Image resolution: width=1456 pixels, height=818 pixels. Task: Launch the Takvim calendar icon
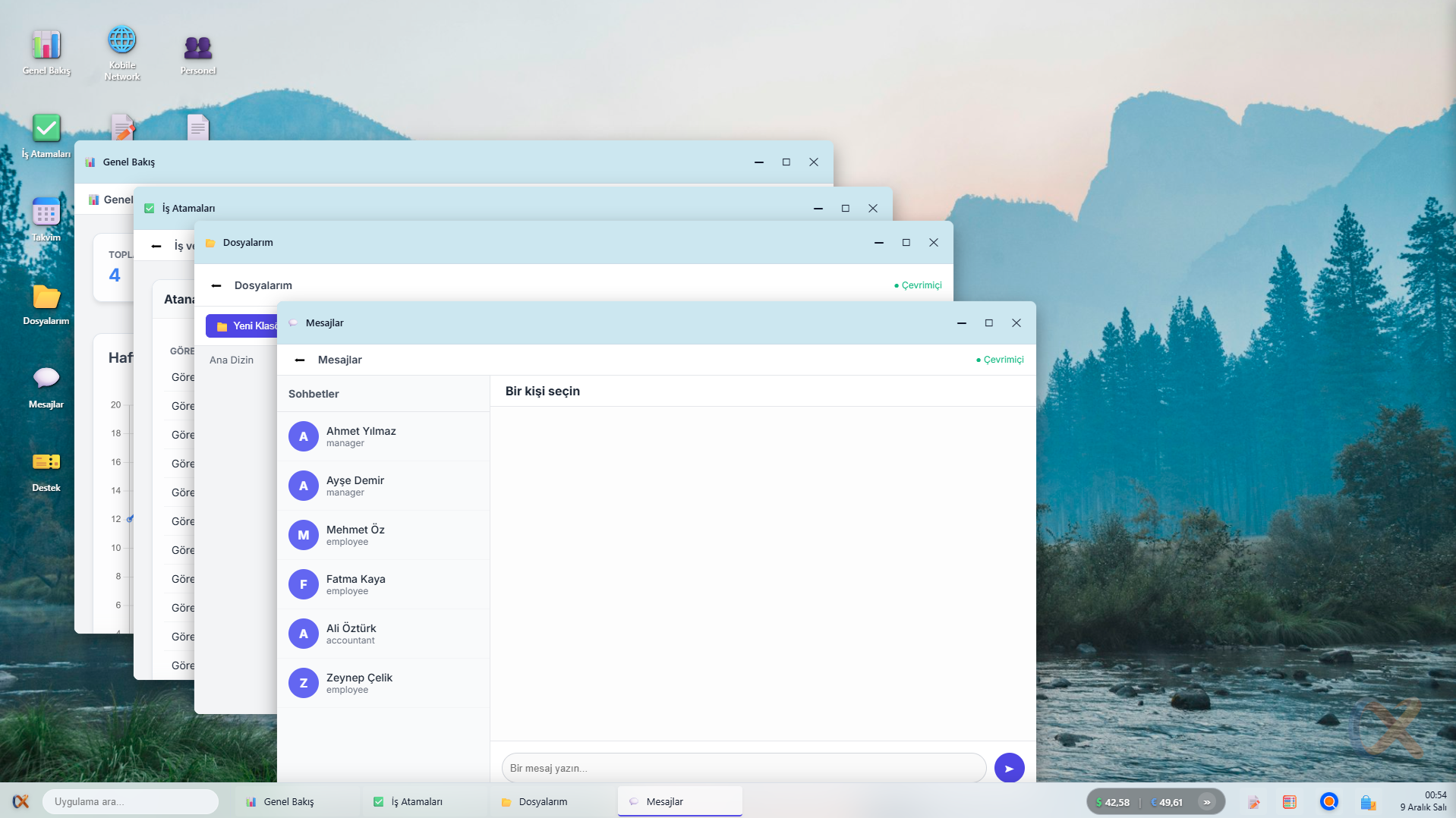coord(46,218)
